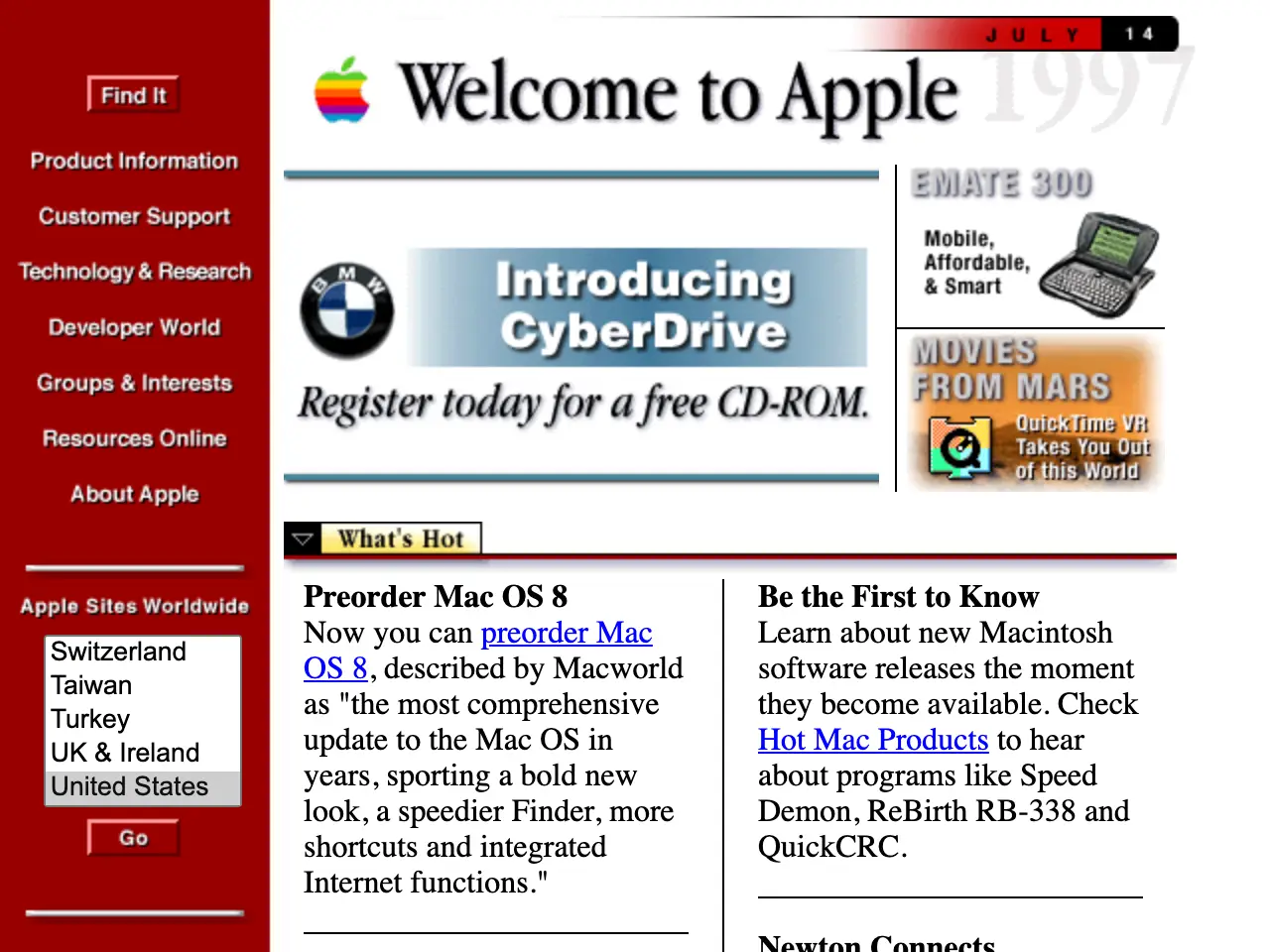This screenshot has width=1270, height=952.
Task: Click 'Register today for a free CD-ROM' text
Action: click(x=583, y=404)
